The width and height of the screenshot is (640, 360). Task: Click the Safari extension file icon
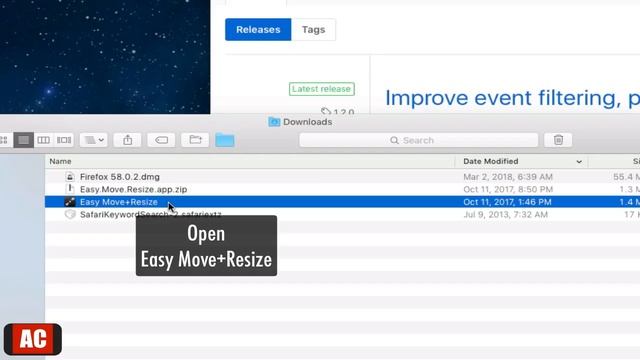[x=70, y=214]
